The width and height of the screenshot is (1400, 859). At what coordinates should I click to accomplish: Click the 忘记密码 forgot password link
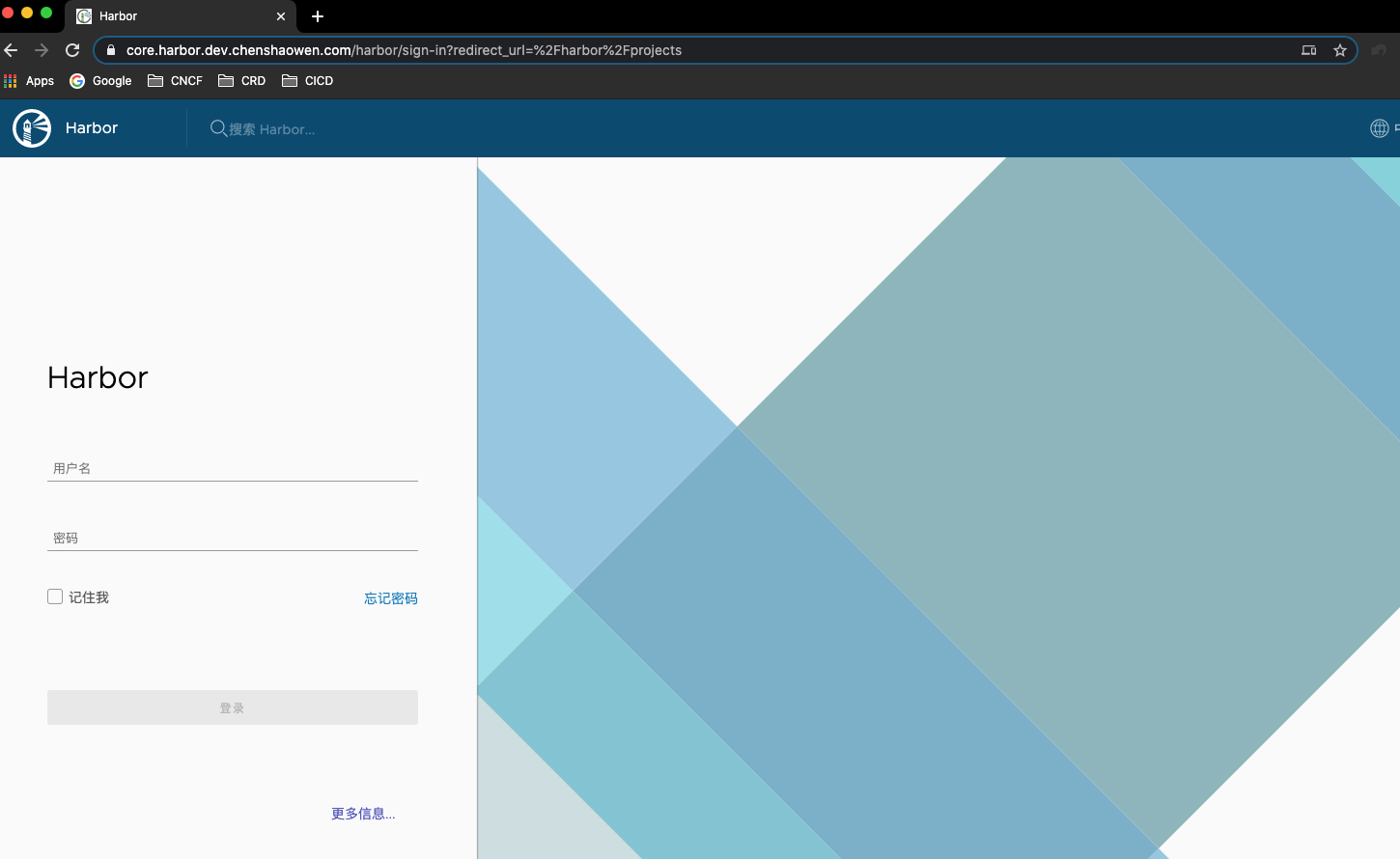click(x=391, y=598)
